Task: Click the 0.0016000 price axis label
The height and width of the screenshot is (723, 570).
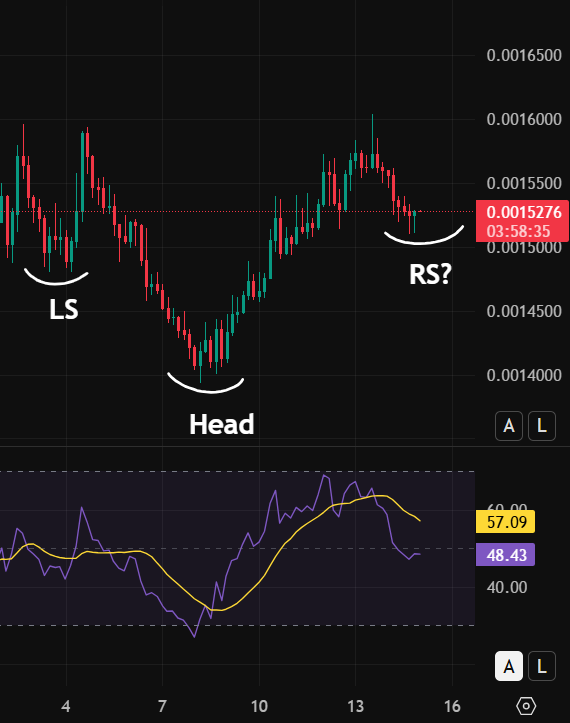Action: (x=524, y=119)
